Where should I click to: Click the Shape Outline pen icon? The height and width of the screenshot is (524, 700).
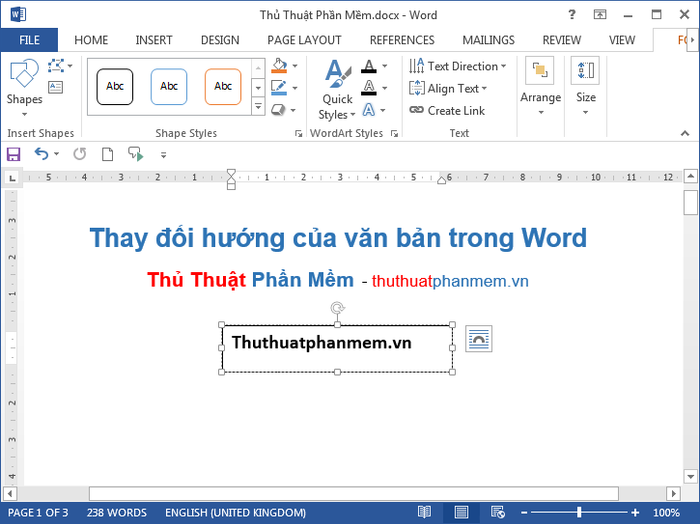(279, 87)
